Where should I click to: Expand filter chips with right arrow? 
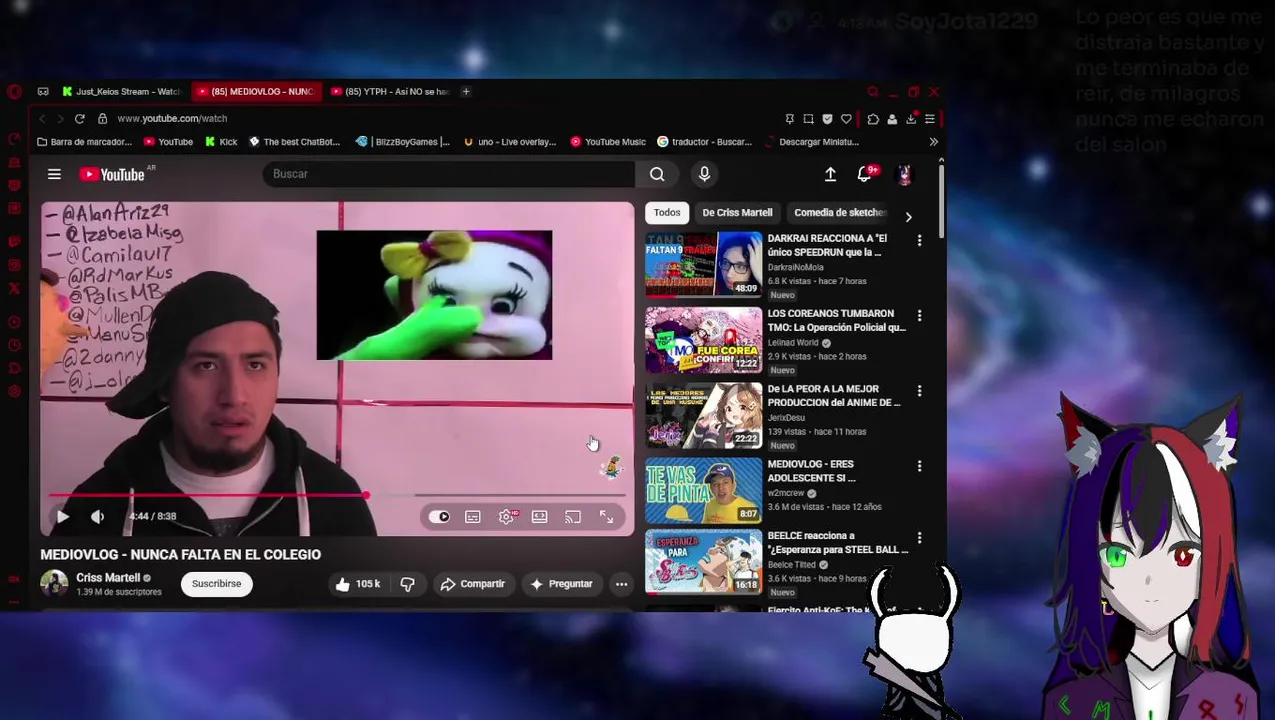pos(908,216)
